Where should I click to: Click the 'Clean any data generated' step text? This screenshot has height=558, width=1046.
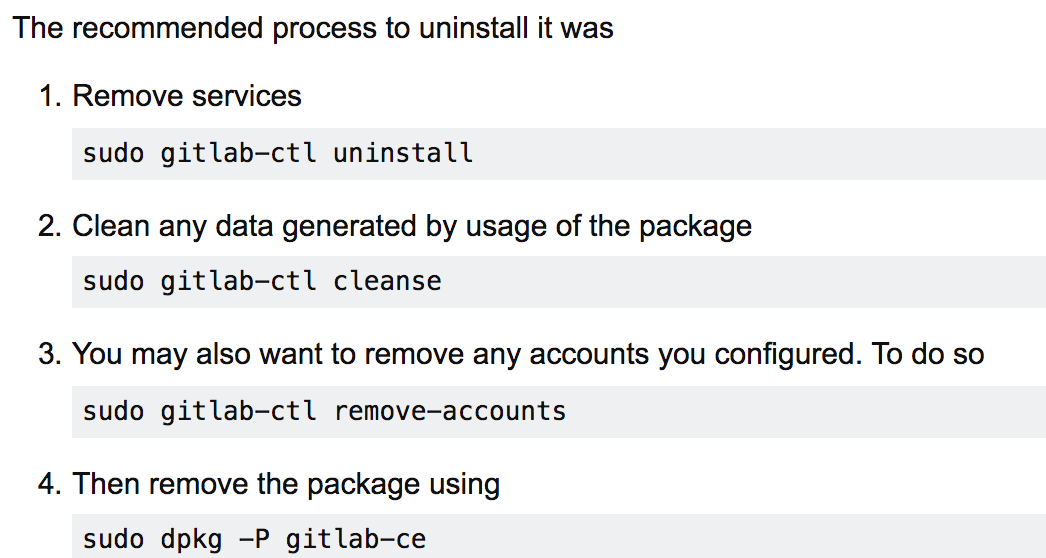(411, 226)
